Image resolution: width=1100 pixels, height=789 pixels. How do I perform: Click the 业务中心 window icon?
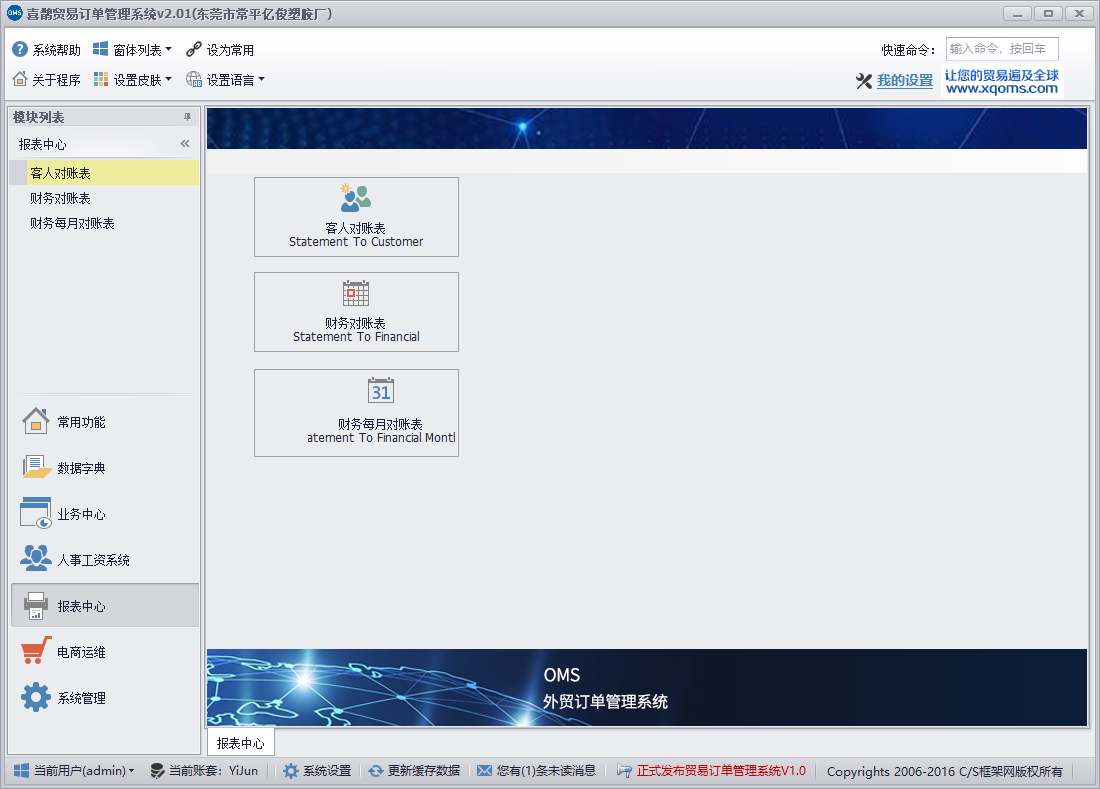coord(36,513)
